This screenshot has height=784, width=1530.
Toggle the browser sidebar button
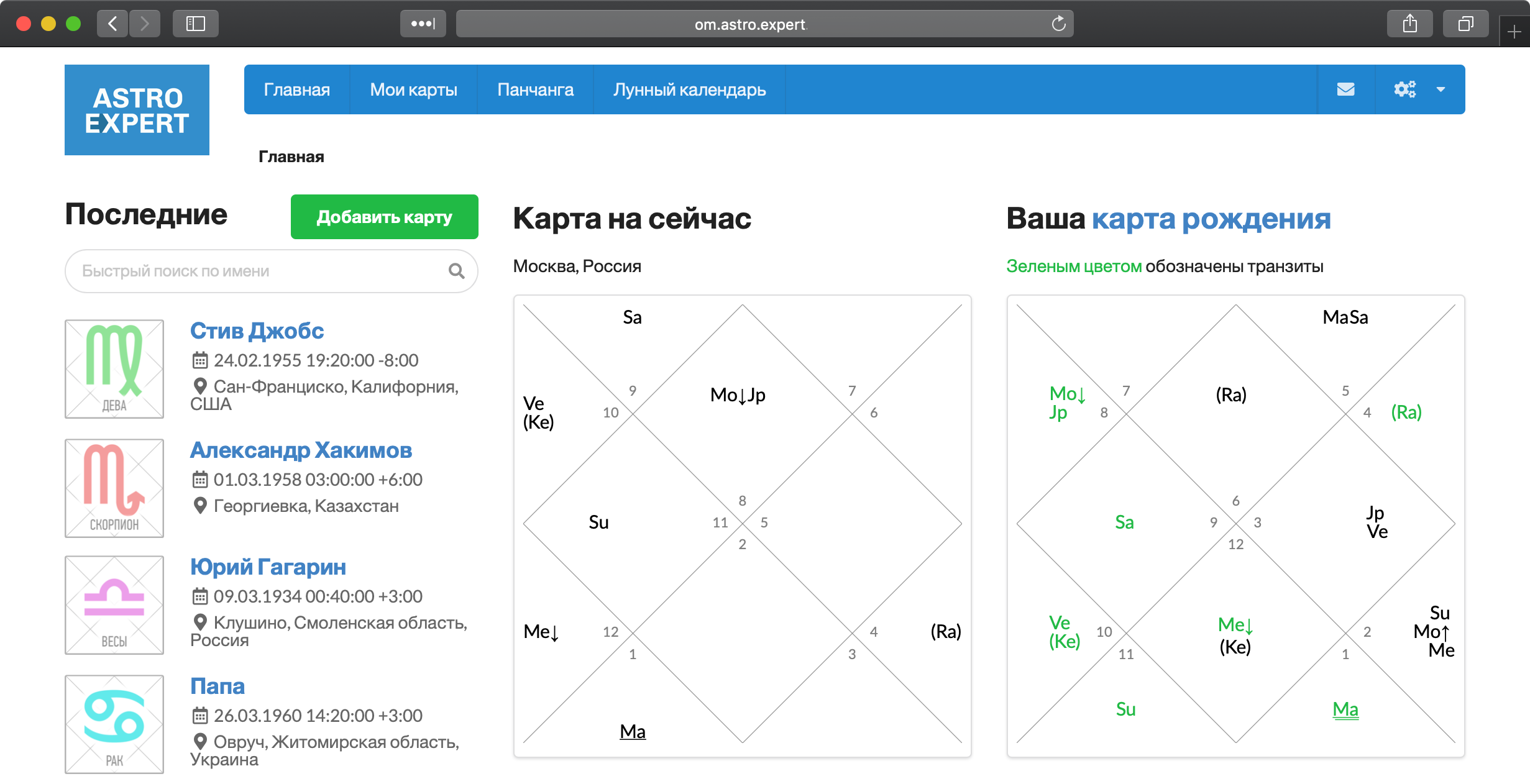(195, 24)
